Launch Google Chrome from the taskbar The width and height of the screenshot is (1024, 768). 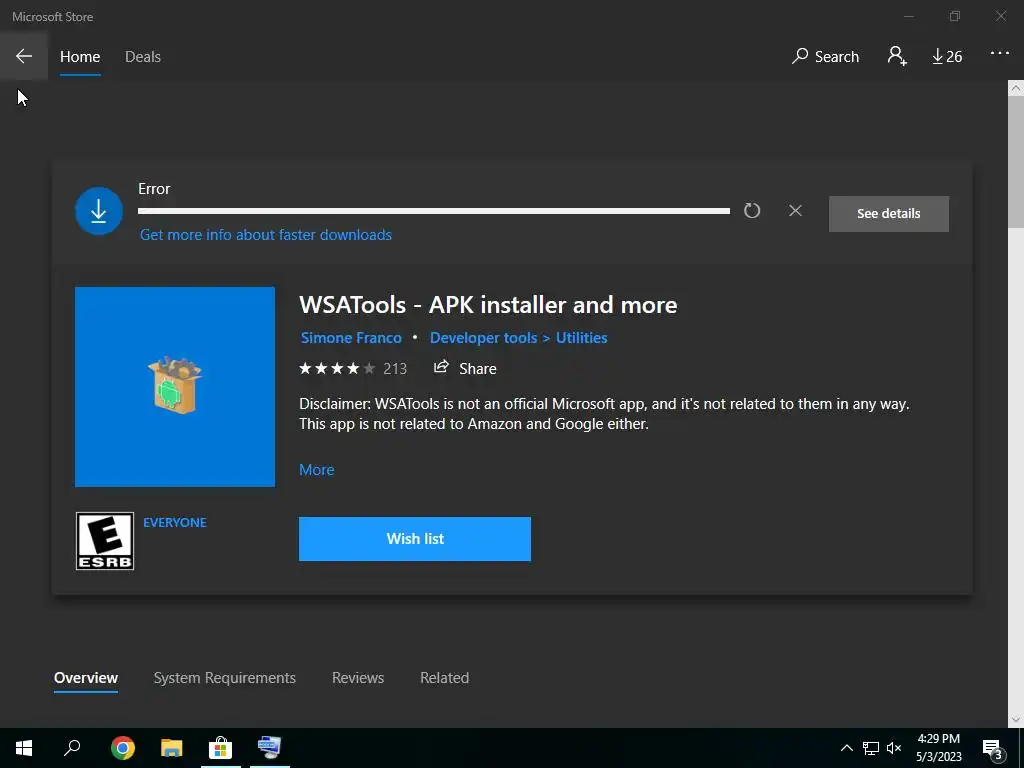(122, 748)
